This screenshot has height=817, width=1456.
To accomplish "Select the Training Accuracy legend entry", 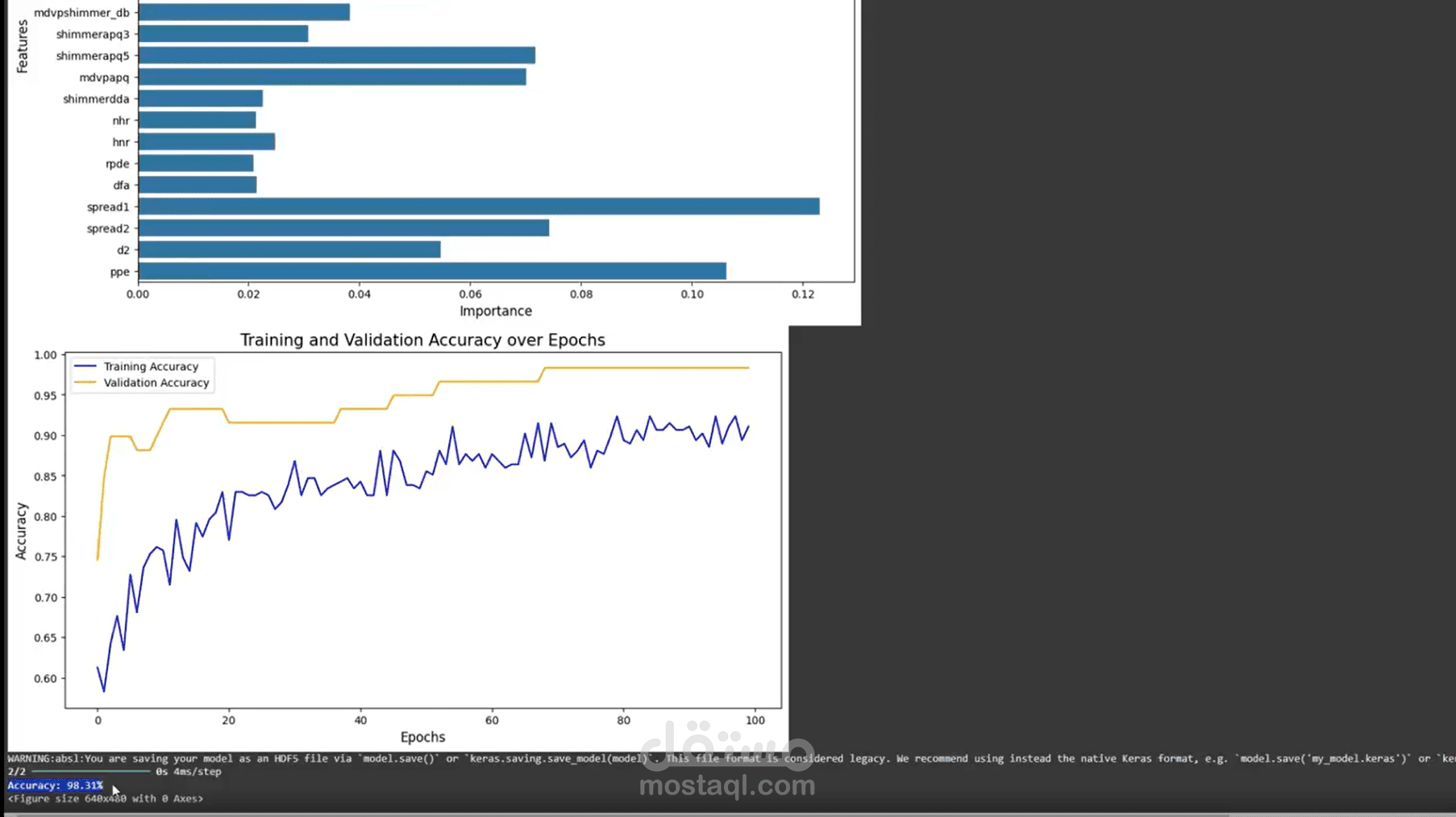I will pos(150,366).
